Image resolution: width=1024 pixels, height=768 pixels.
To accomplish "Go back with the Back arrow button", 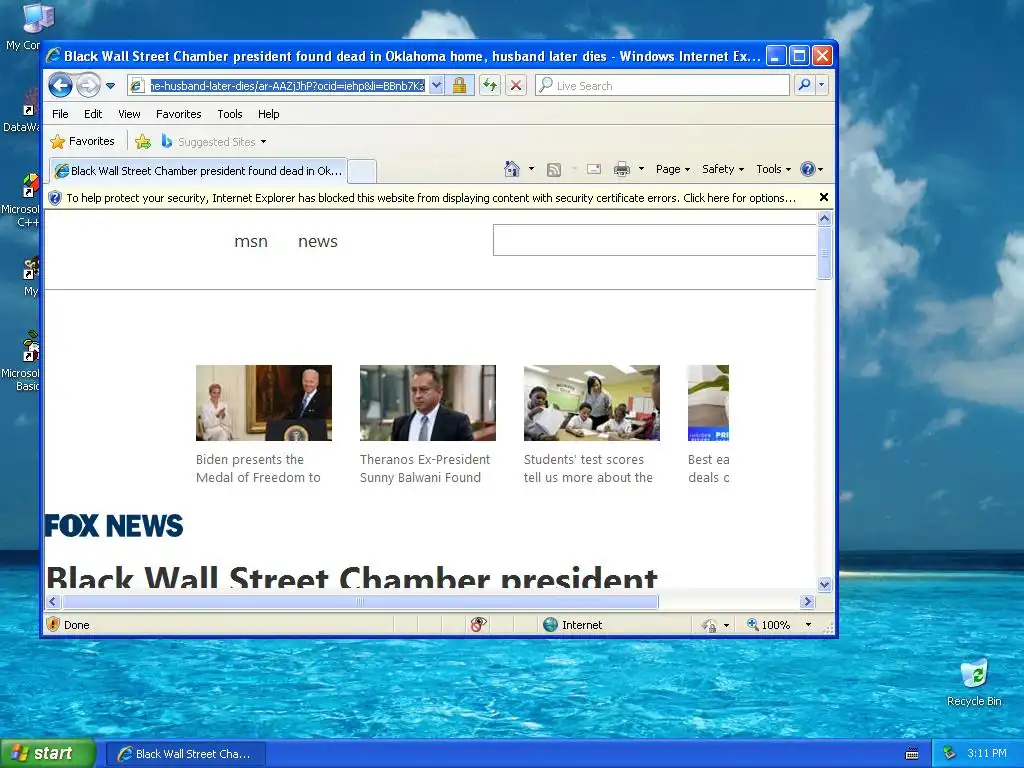I will pos(61,85).
